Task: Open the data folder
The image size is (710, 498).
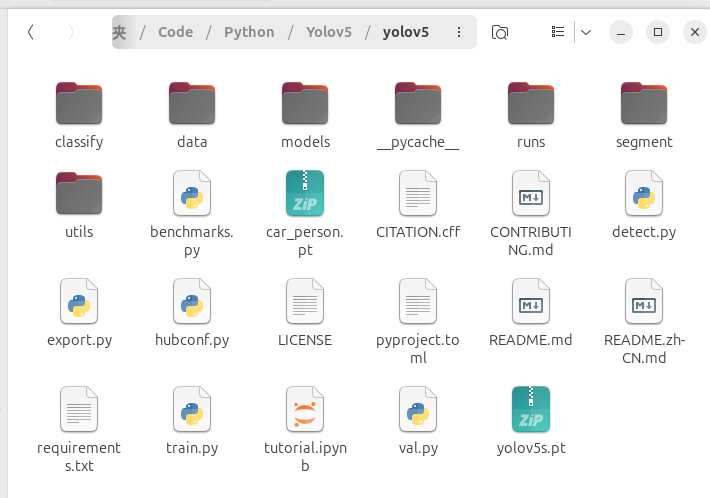Action: click(192, 103)
